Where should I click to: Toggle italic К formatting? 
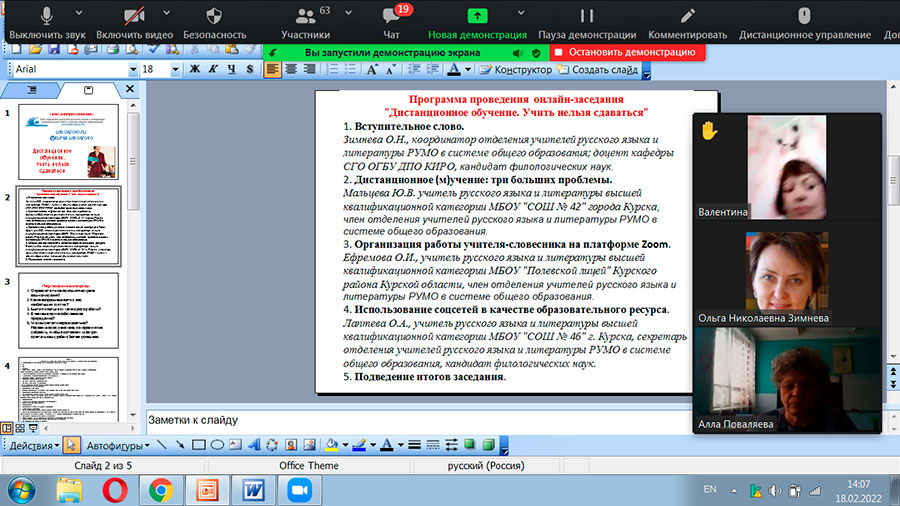pyautogui.click(x=213, y=69)
